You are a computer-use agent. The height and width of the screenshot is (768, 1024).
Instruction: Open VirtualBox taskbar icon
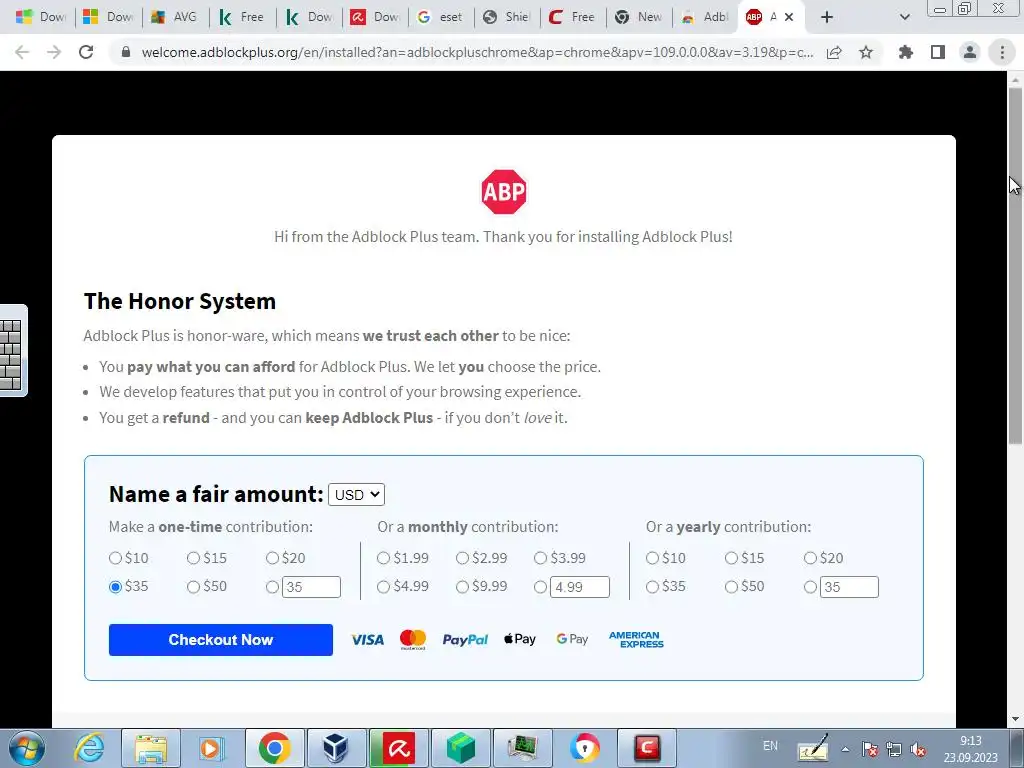[336, 748]
